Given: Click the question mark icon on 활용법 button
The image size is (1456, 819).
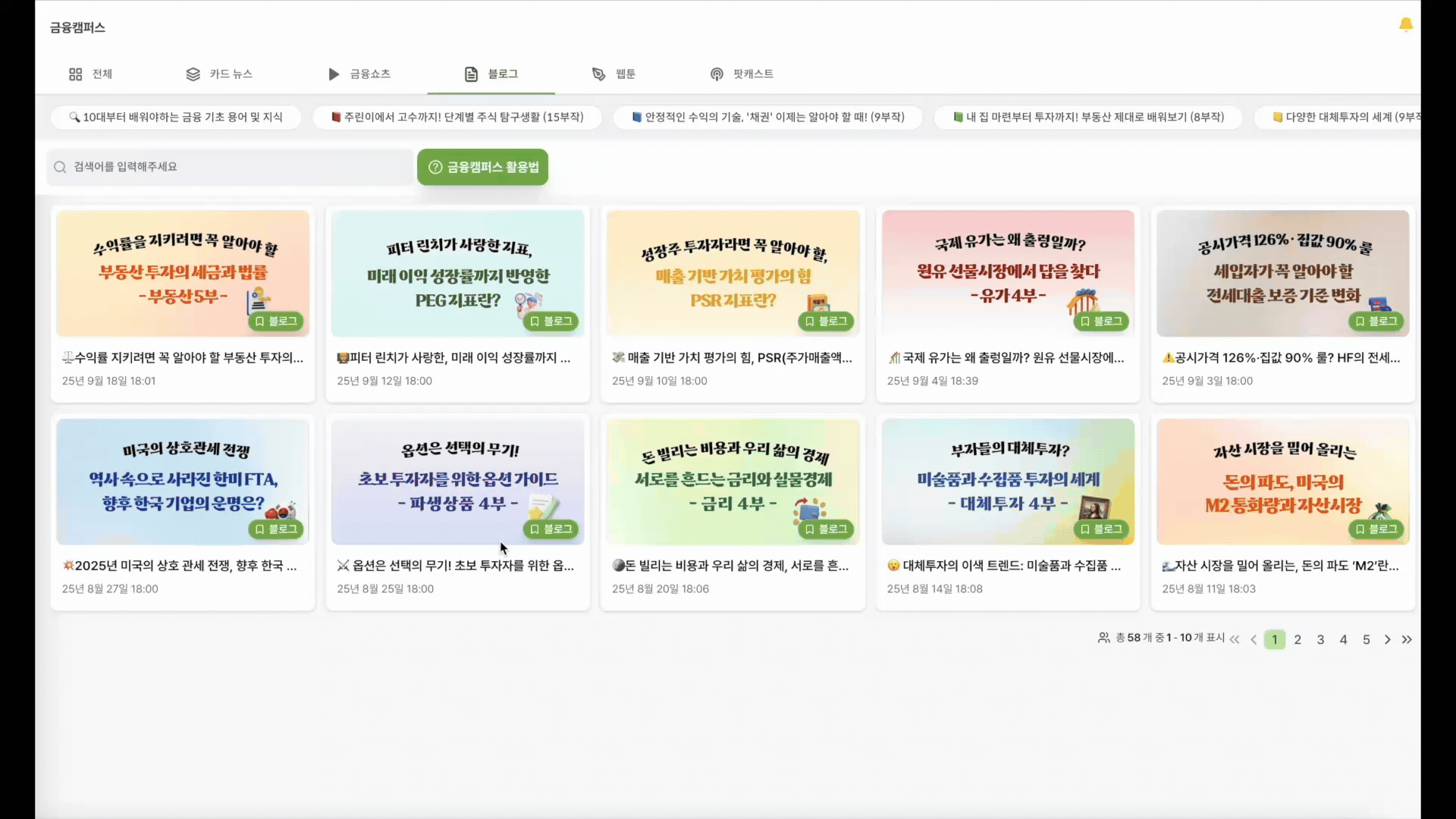Looking at the screenshot, I should tap(434, 167).
